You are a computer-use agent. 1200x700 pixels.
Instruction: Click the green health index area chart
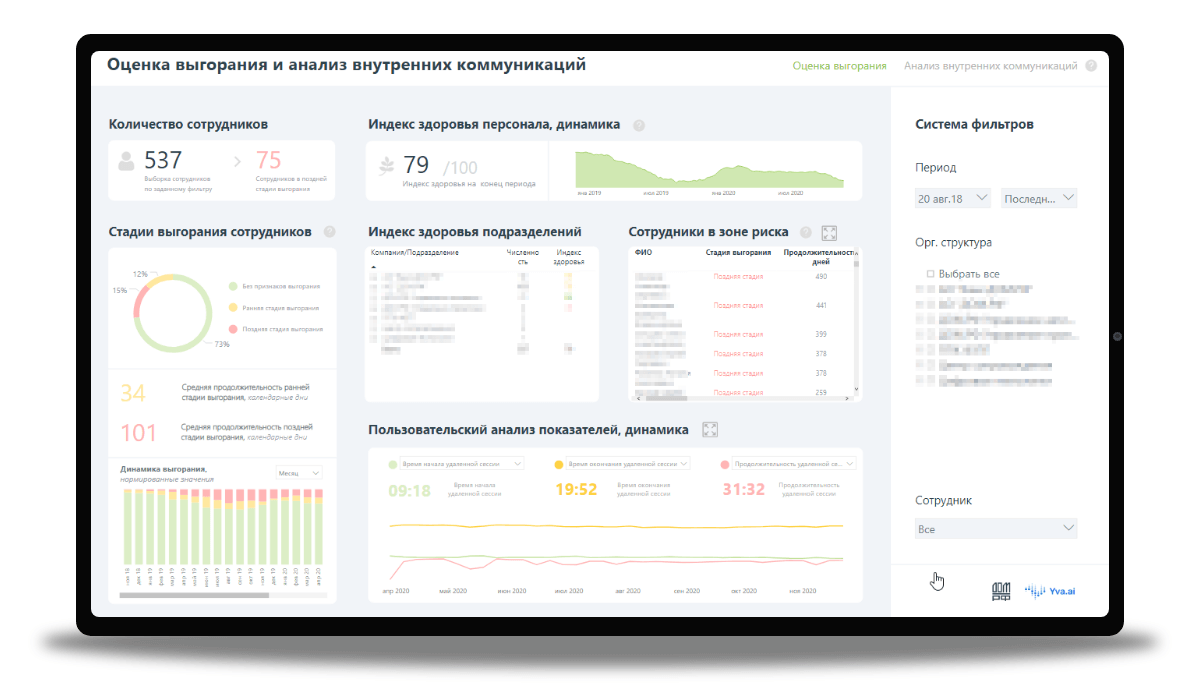pyautogui.click(x=710, y=170)
